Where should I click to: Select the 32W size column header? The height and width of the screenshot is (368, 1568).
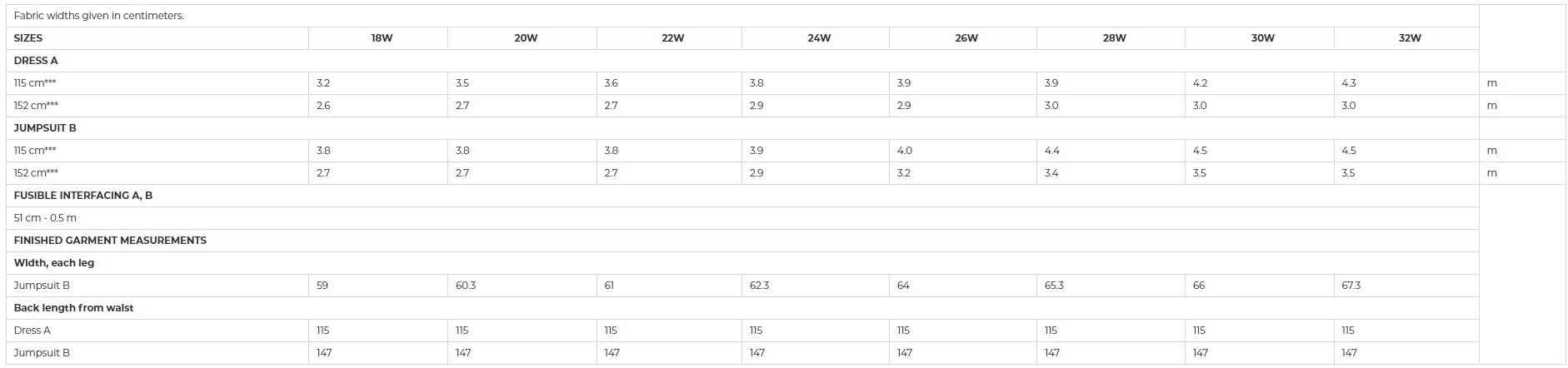[1410, 38]
